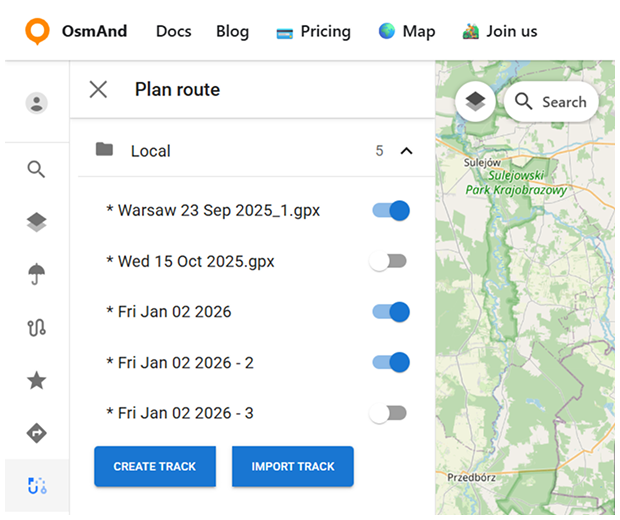Open favorites star icon in sidebar

37,380
